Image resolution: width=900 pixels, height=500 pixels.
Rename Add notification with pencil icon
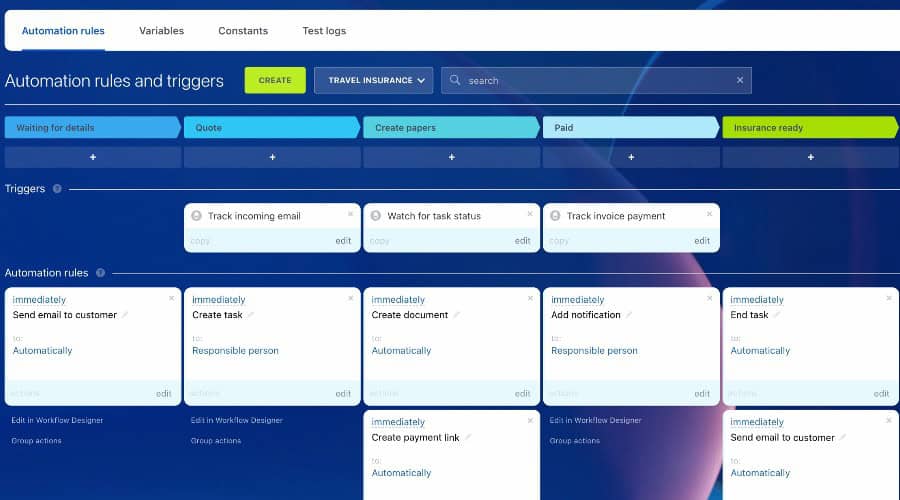pyautogui.click(x=629, y=315)
